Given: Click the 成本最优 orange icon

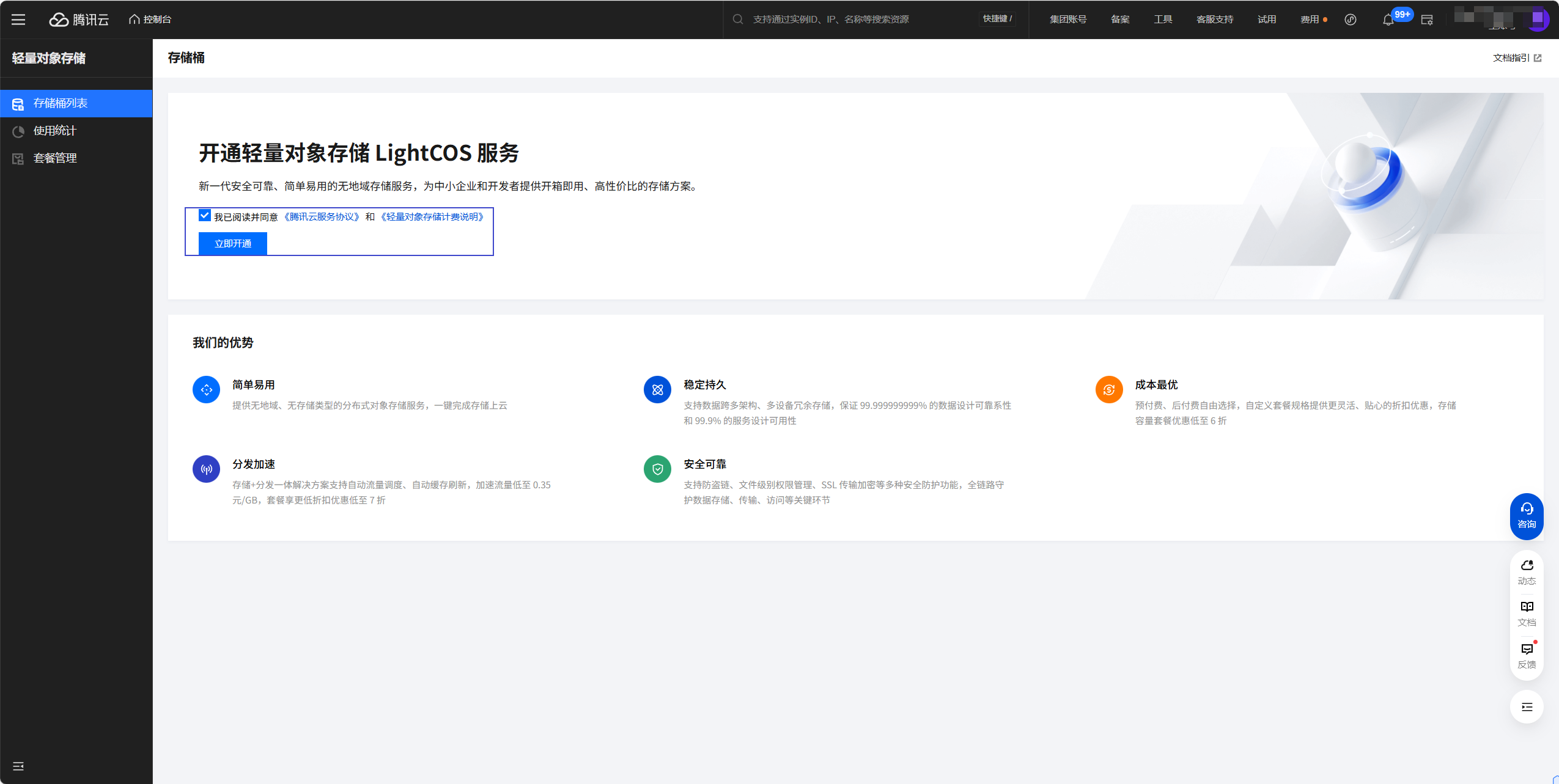Looking at the screenshot, I should coord(1109,390).
